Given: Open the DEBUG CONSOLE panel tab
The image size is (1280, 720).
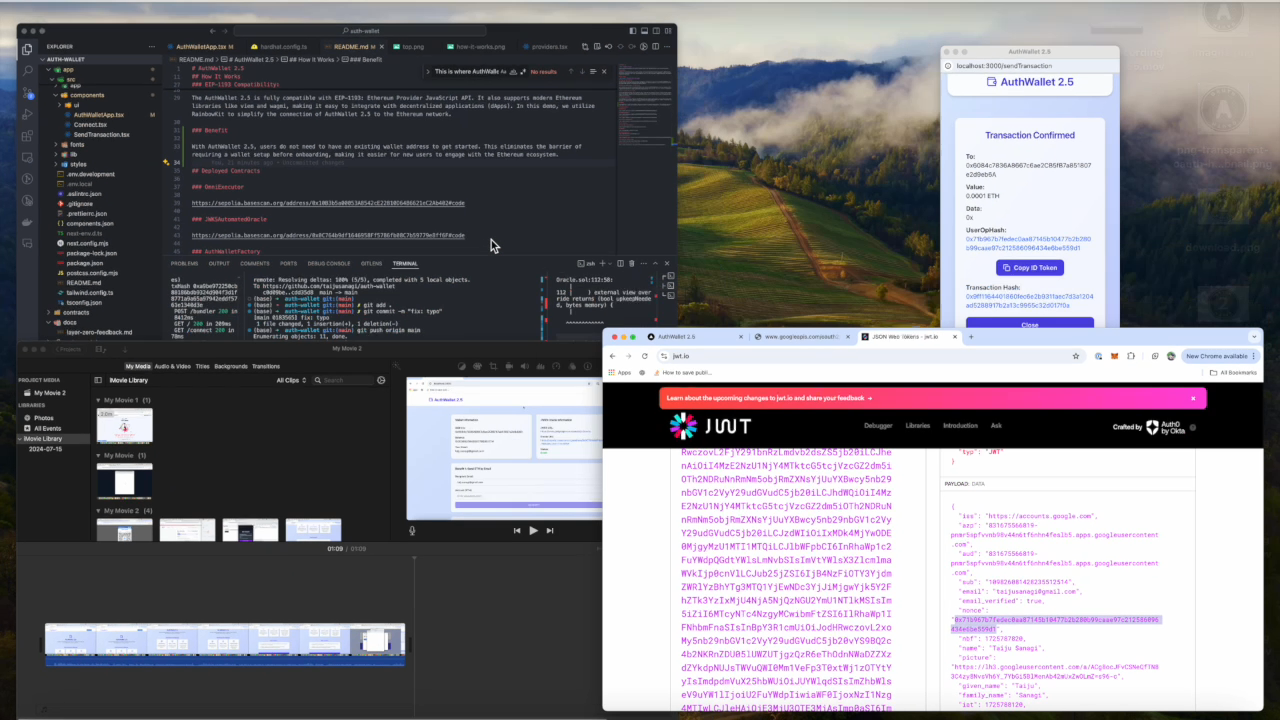Looking at the screenshot, I should pos(329,263).
